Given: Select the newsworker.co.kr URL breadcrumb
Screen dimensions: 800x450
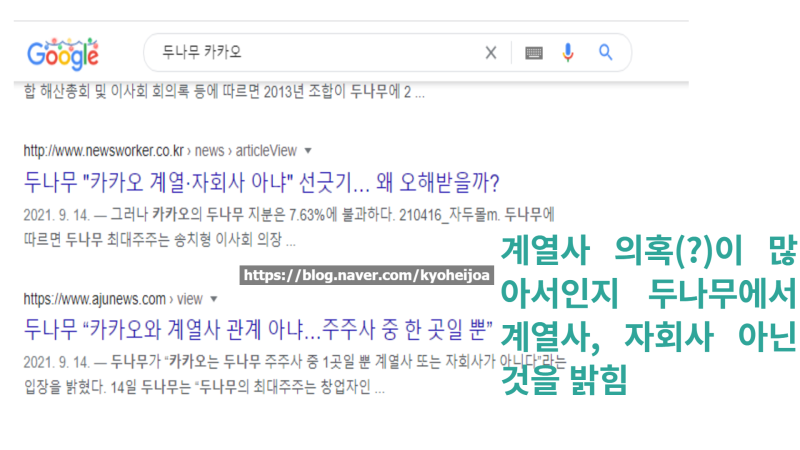Looking at the screenshot, I should pyautogui.click(x=160, y=151).
